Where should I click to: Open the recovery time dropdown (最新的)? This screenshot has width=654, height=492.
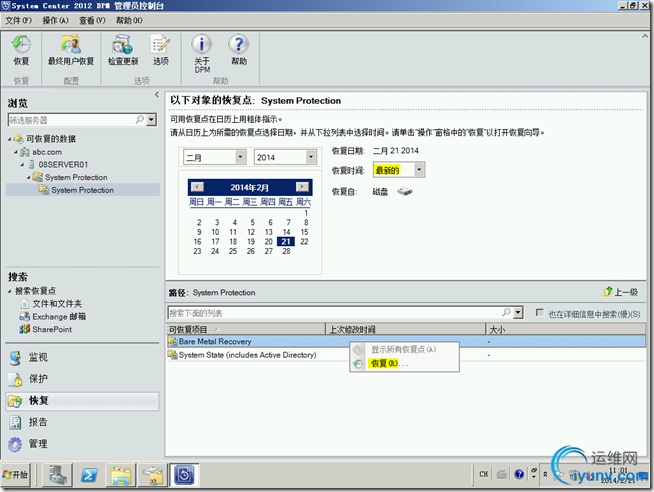pyautogui.click(x=419, y=170)
